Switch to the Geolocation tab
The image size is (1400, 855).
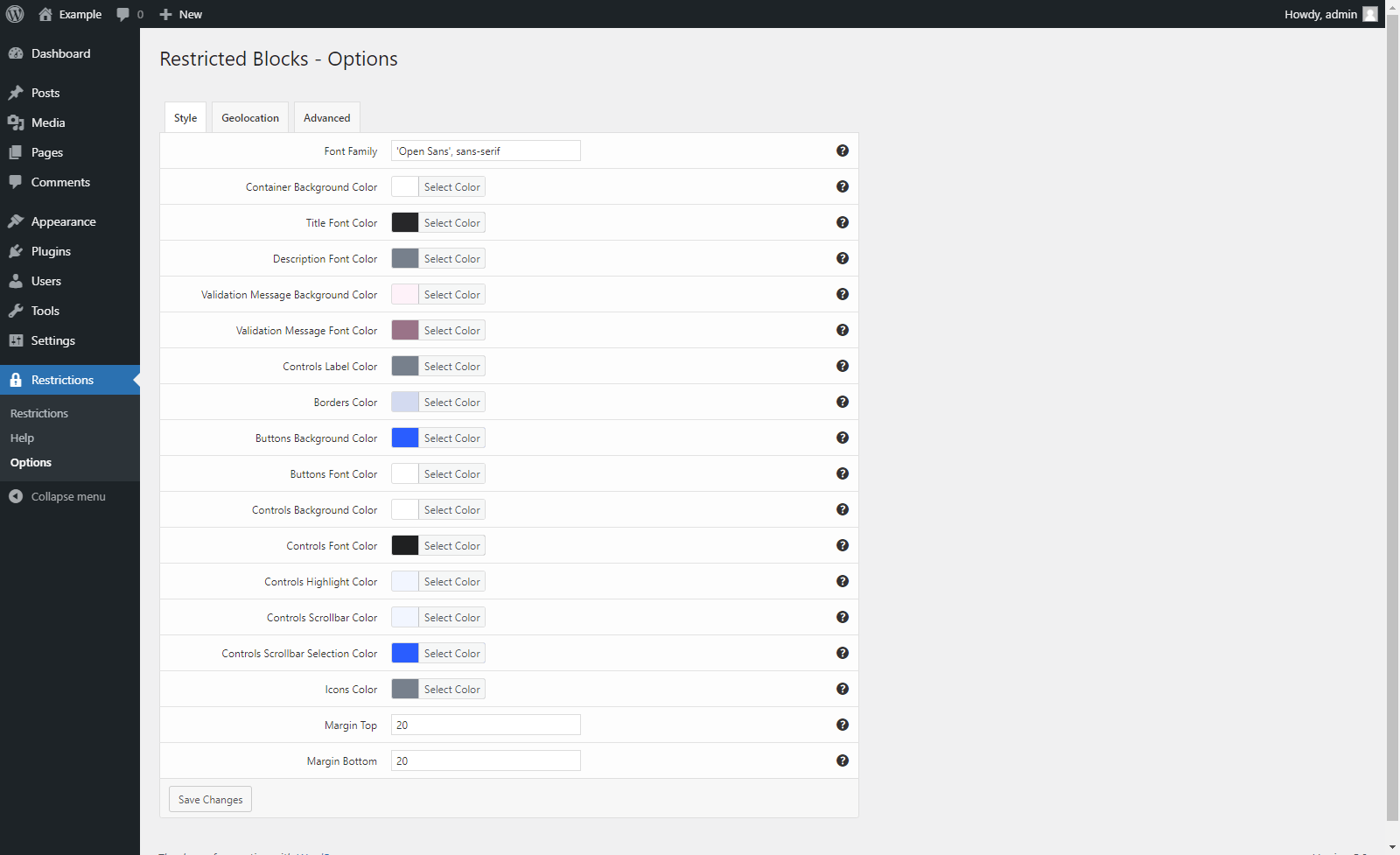pyautogui.click(x=250, y=118)
